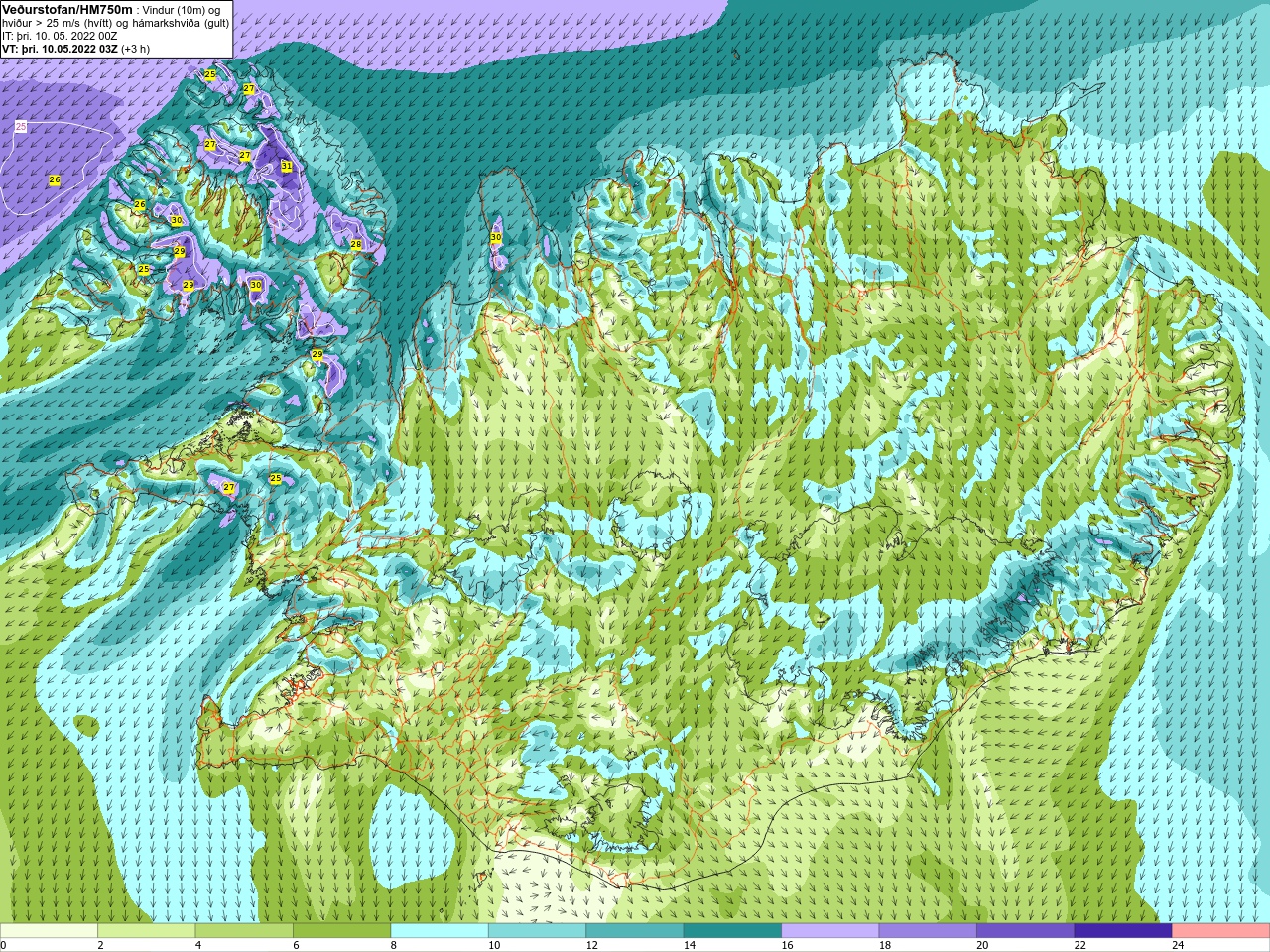Viewport: 1270px width, 952px height.
Task: Click the legend tick label 8
Action: tap(394, 945)
